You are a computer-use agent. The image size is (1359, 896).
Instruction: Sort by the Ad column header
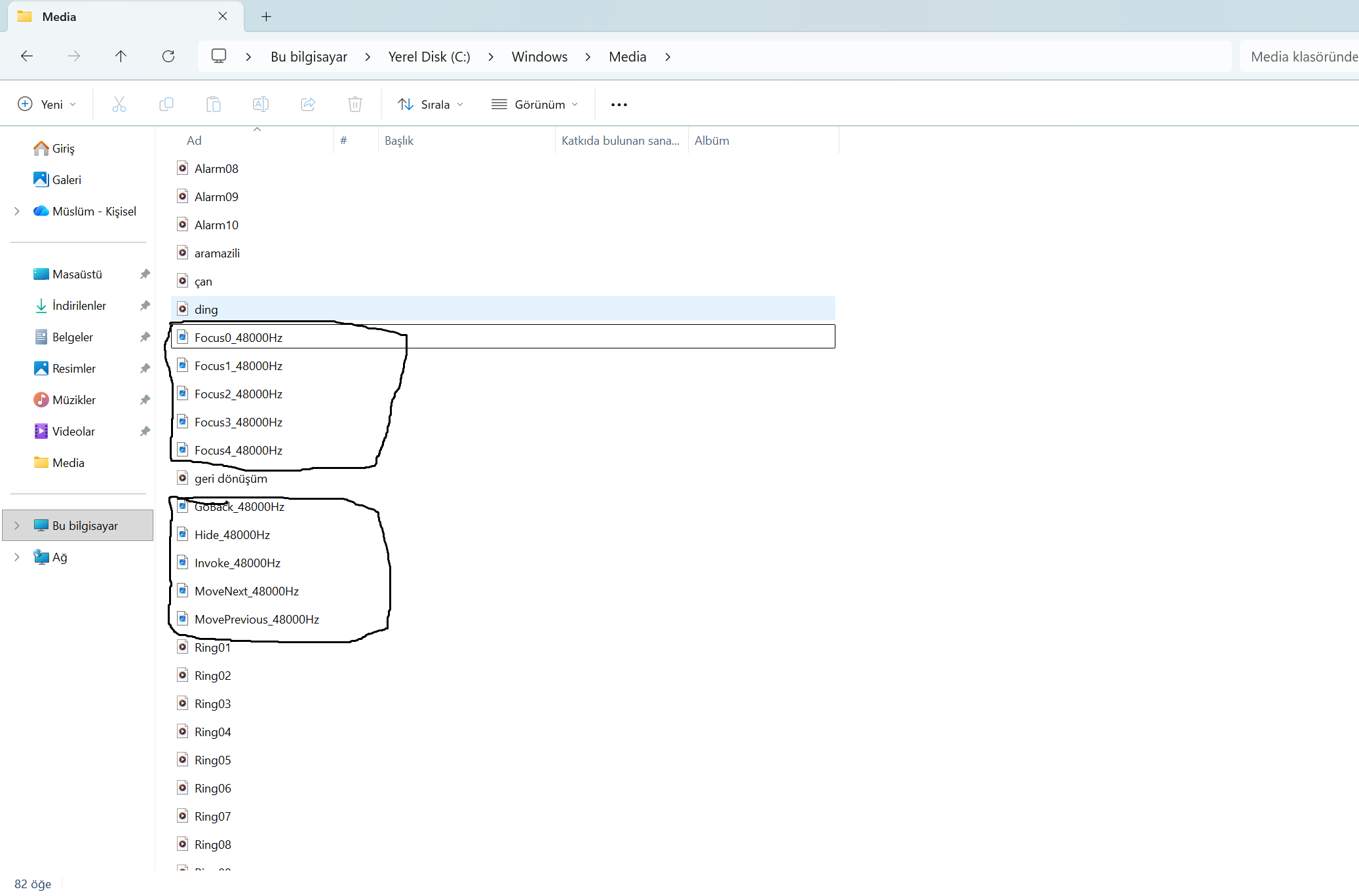tap(194, 141)
